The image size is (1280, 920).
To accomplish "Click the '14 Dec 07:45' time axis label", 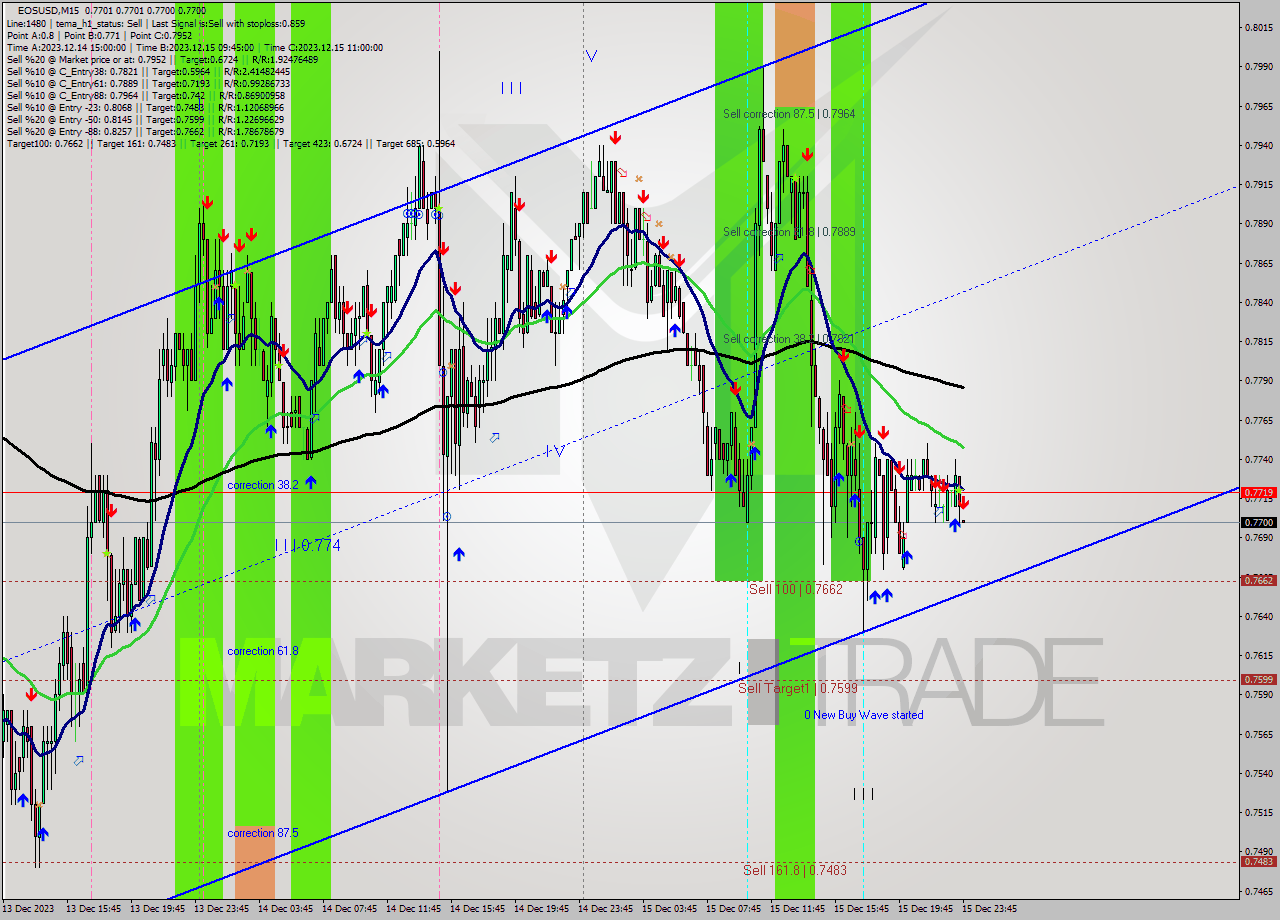I will [349, 909].
